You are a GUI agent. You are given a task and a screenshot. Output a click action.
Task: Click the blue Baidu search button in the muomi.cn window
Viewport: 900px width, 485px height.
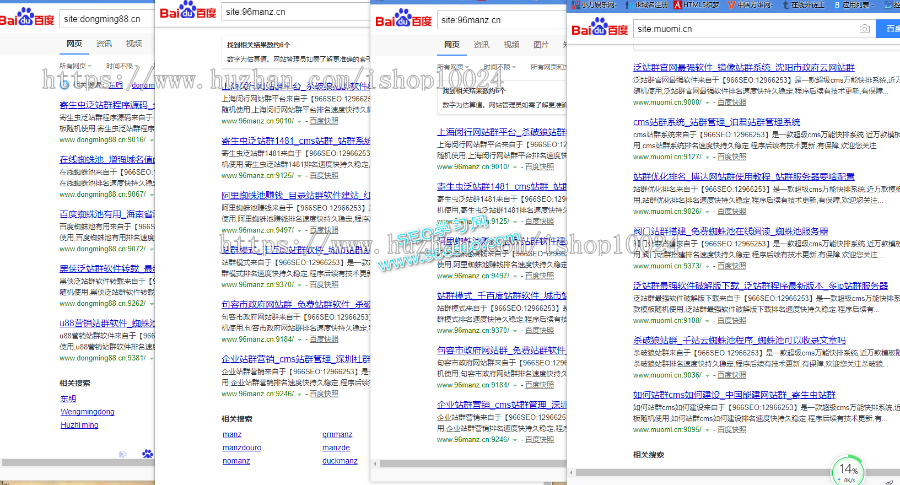pyautogui.click(x=889, y=29)
